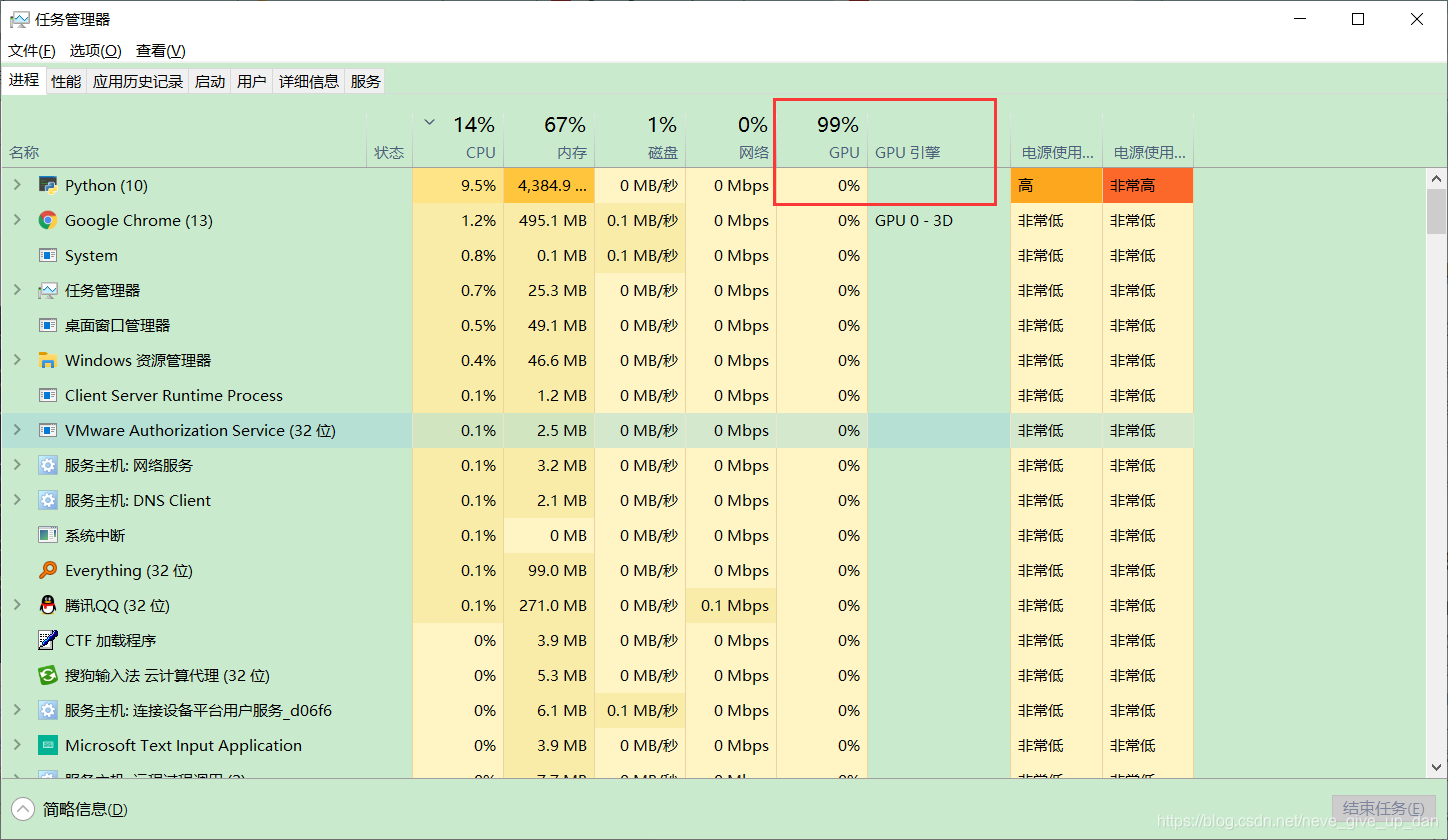Click the 腾讯QQ penguin icon
1448x840 pixels.
click(x=47, y=605)
